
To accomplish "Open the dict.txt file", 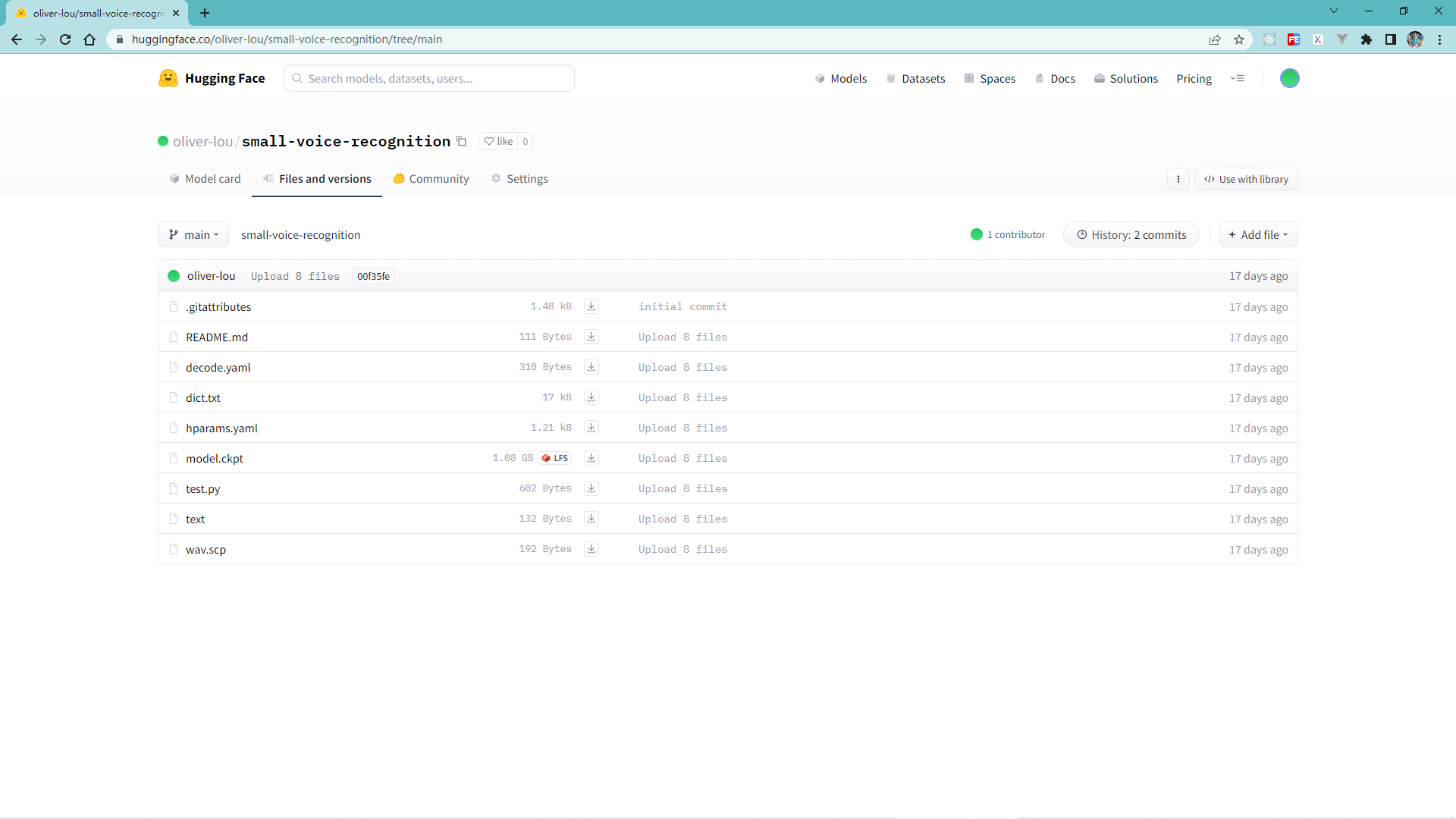I will point(203,397).
